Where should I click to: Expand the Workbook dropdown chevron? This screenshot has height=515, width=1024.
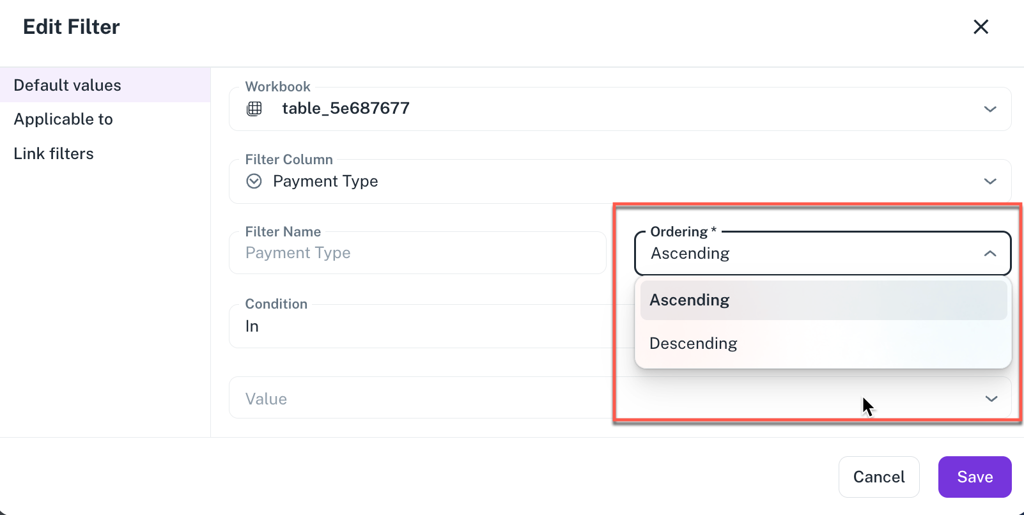pyautogui.click(x=989, y=109)
